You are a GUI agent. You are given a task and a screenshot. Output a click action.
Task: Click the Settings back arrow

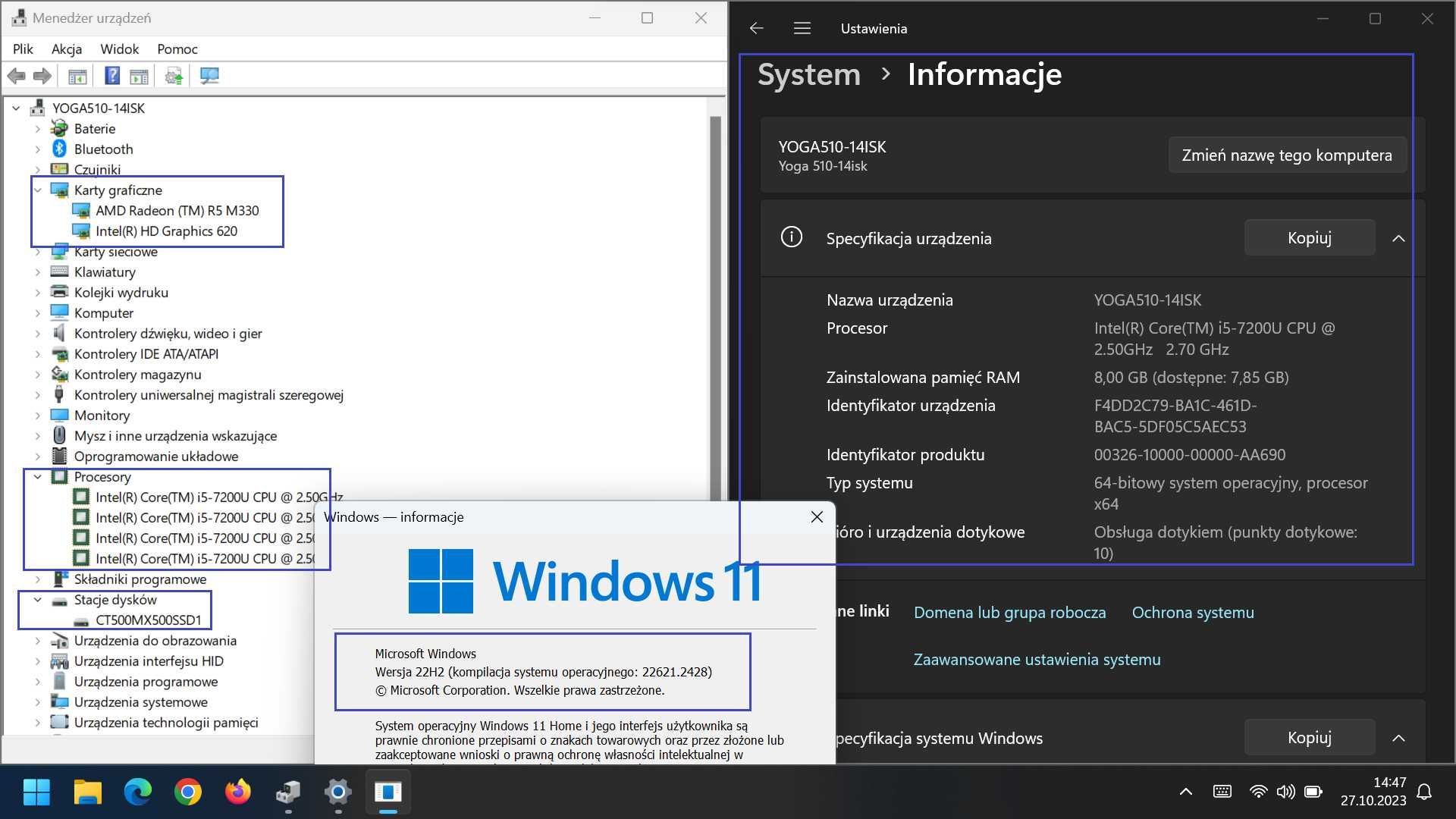tap(756, 28)
